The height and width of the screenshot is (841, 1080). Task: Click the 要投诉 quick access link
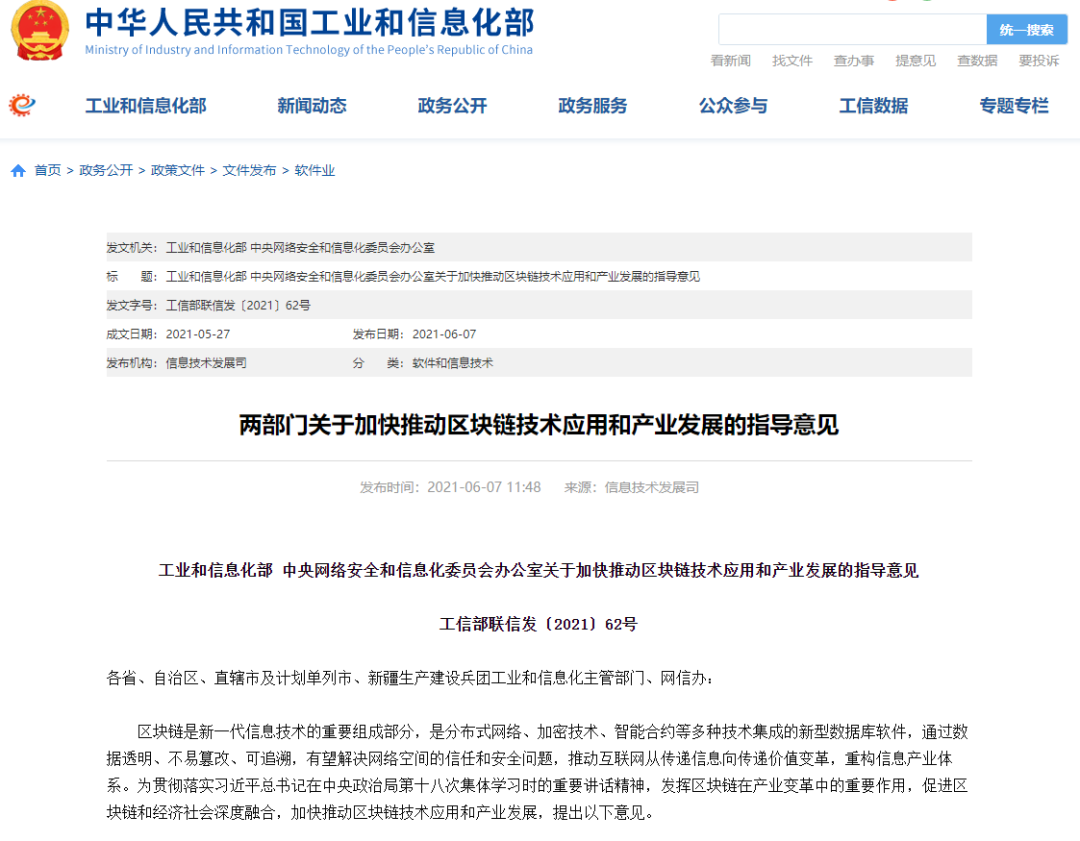point(1037,60)
